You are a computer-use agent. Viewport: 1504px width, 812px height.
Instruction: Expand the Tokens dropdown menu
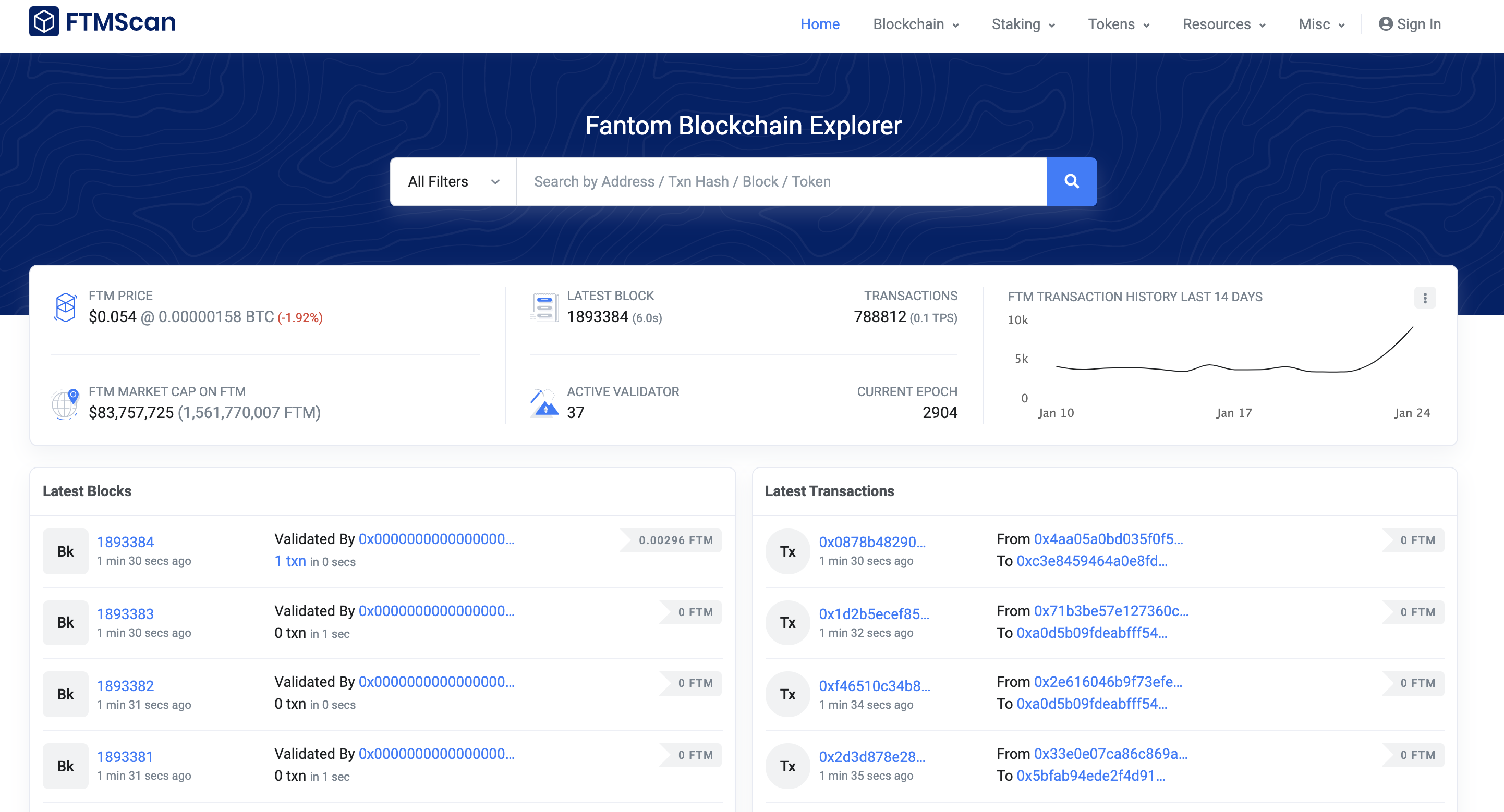tap(1118, 24)
